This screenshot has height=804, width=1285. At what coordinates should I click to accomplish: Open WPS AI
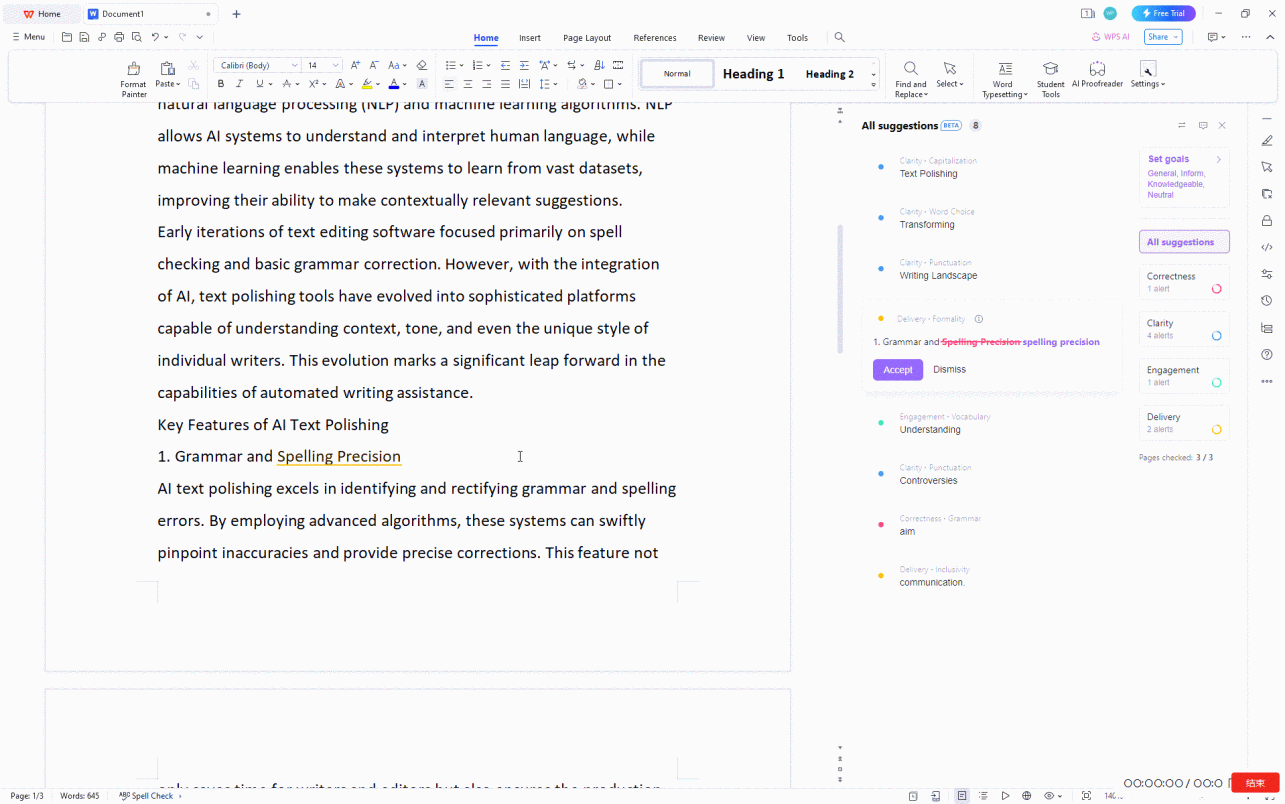tap(1110, 37)
